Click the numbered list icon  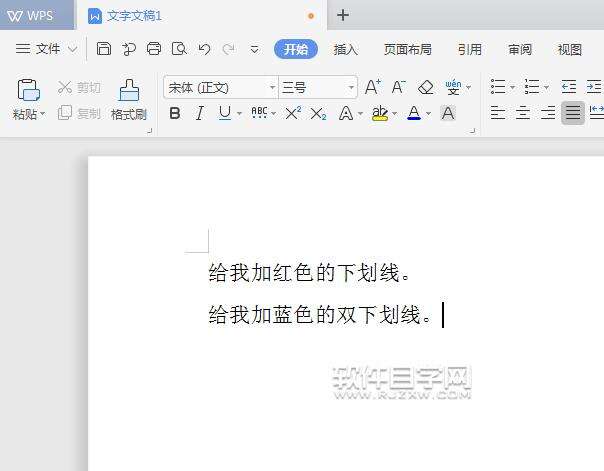[x=532, y=87]
